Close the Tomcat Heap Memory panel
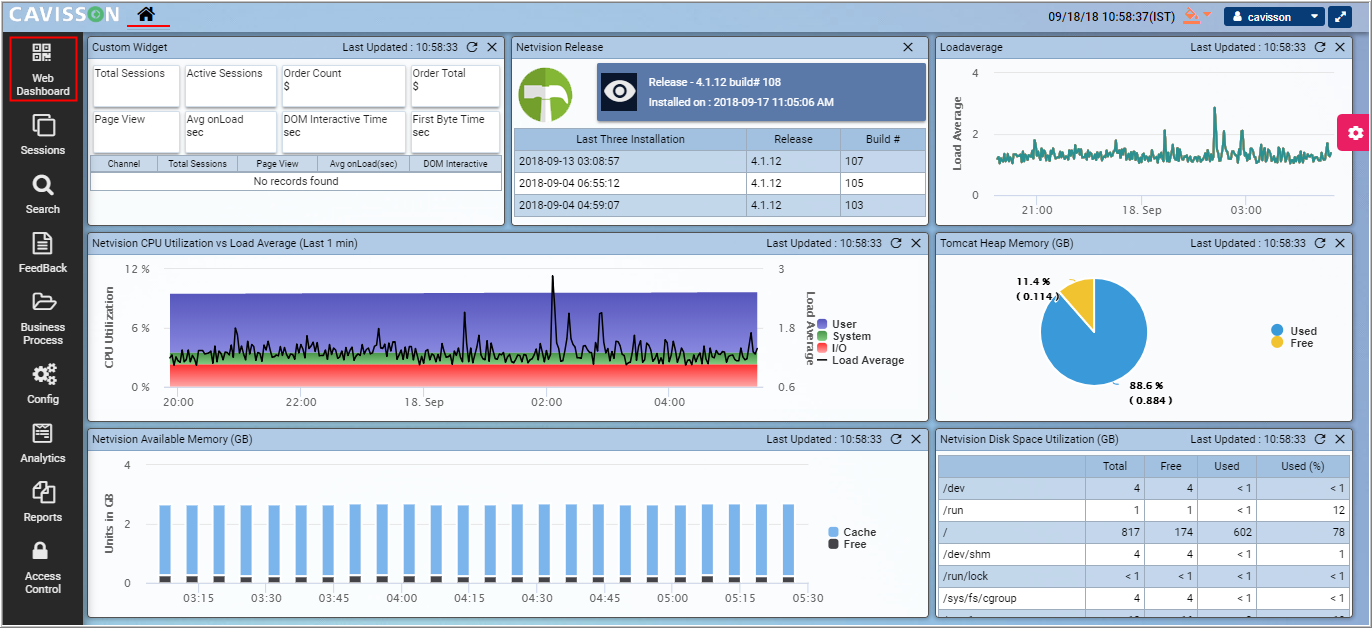Image resolution: width=1372 pixels, height=628 pixels. 1340,243
